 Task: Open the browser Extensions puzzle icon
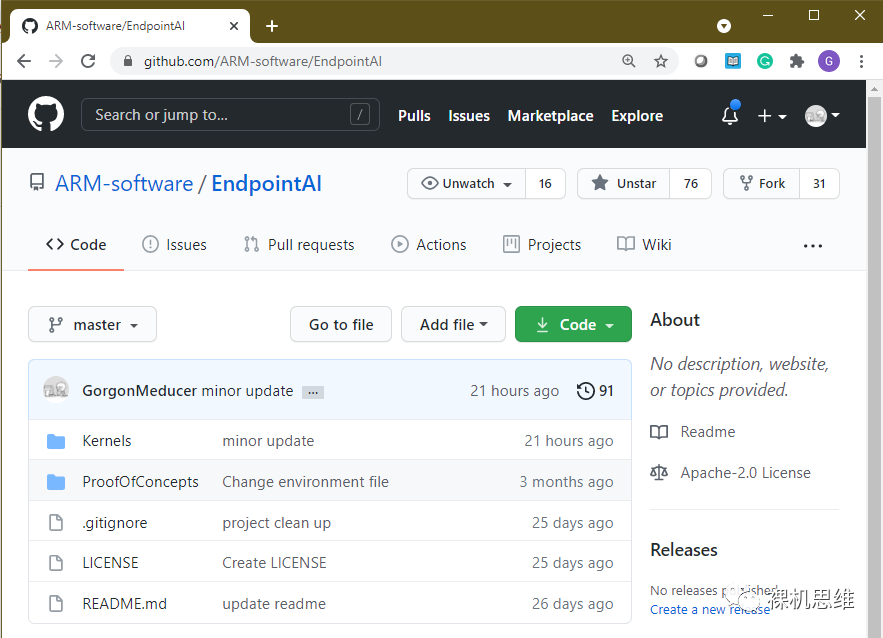coord(796,61)
